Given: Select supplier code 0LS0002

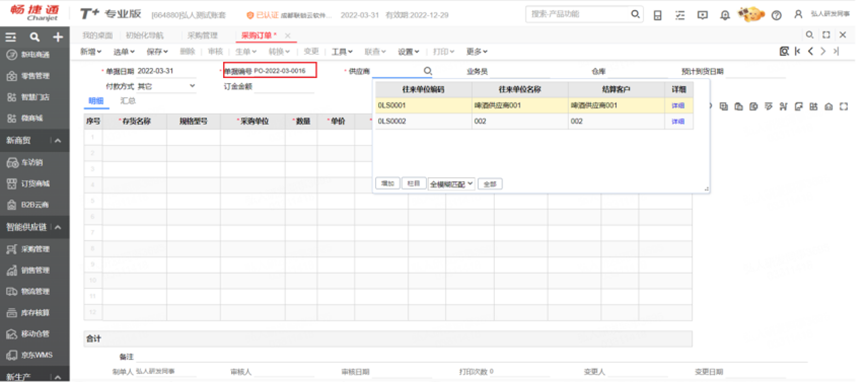Looking at the screenshot, I should (392, 121).
